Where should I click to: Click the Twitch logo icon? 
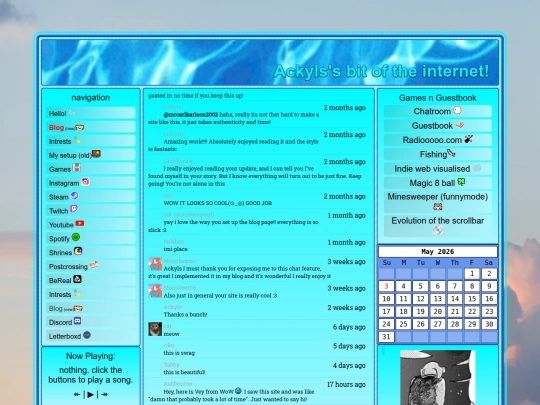[x=74, y=209]
